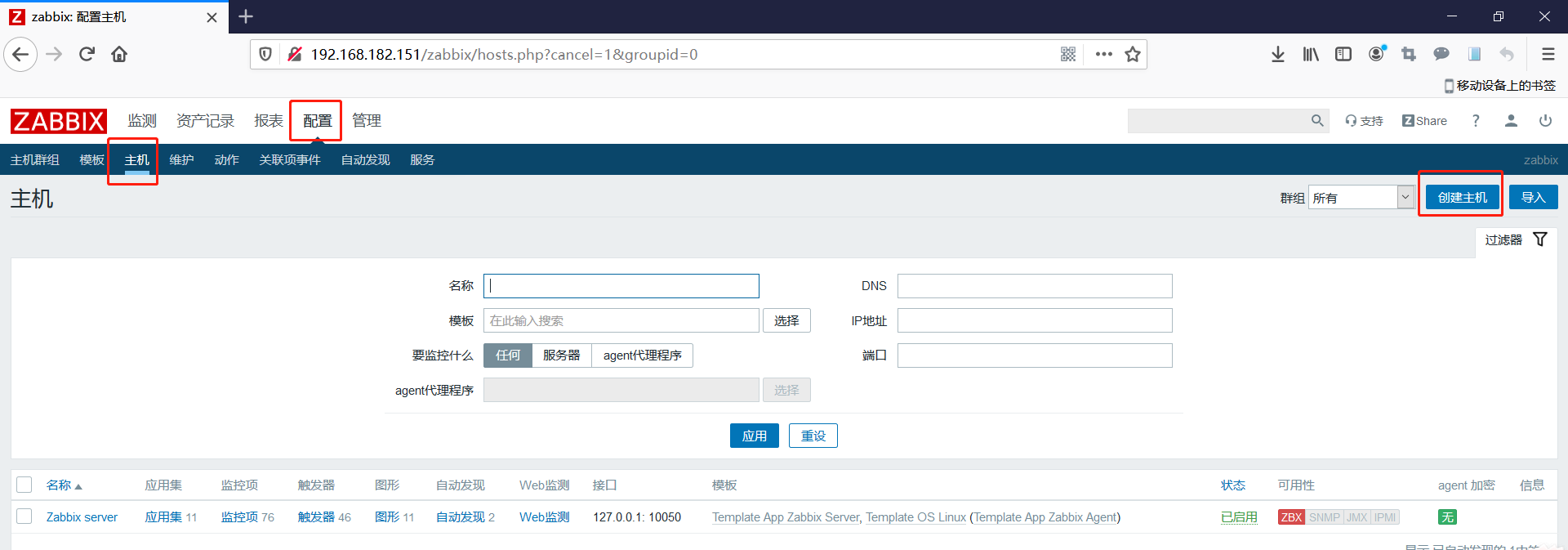This screenshot has height=550, width=1568.
Task: Toggle the 已启用 host status
Action: point(1239,517)
